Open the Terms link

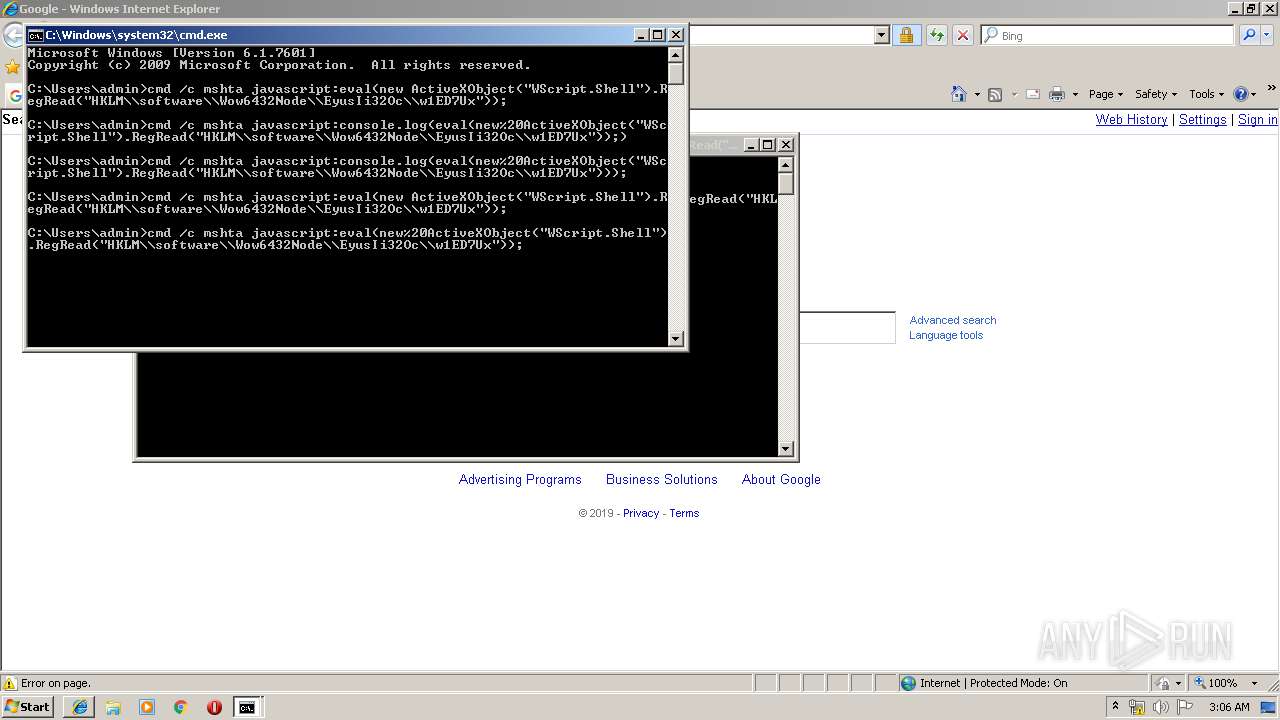coord(684,513)
